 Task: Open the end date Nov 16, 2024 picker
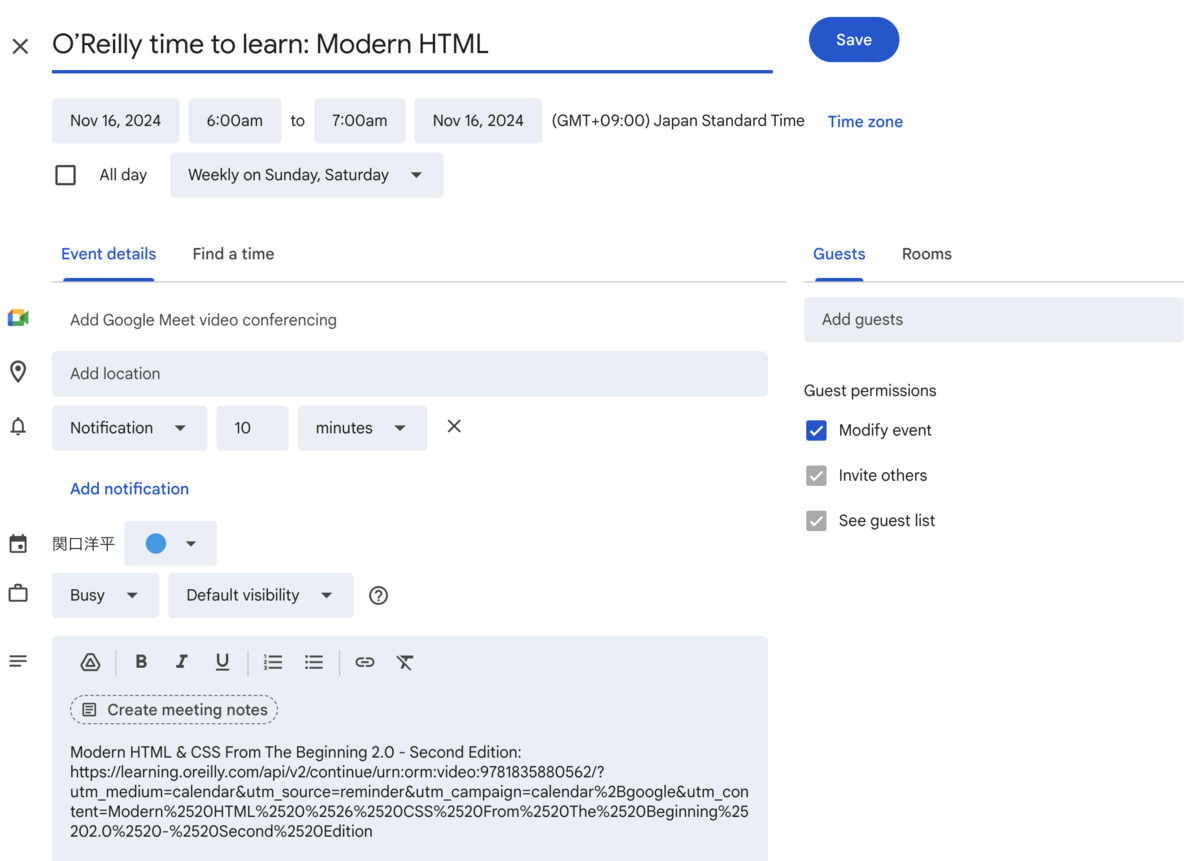click(478, 121)
